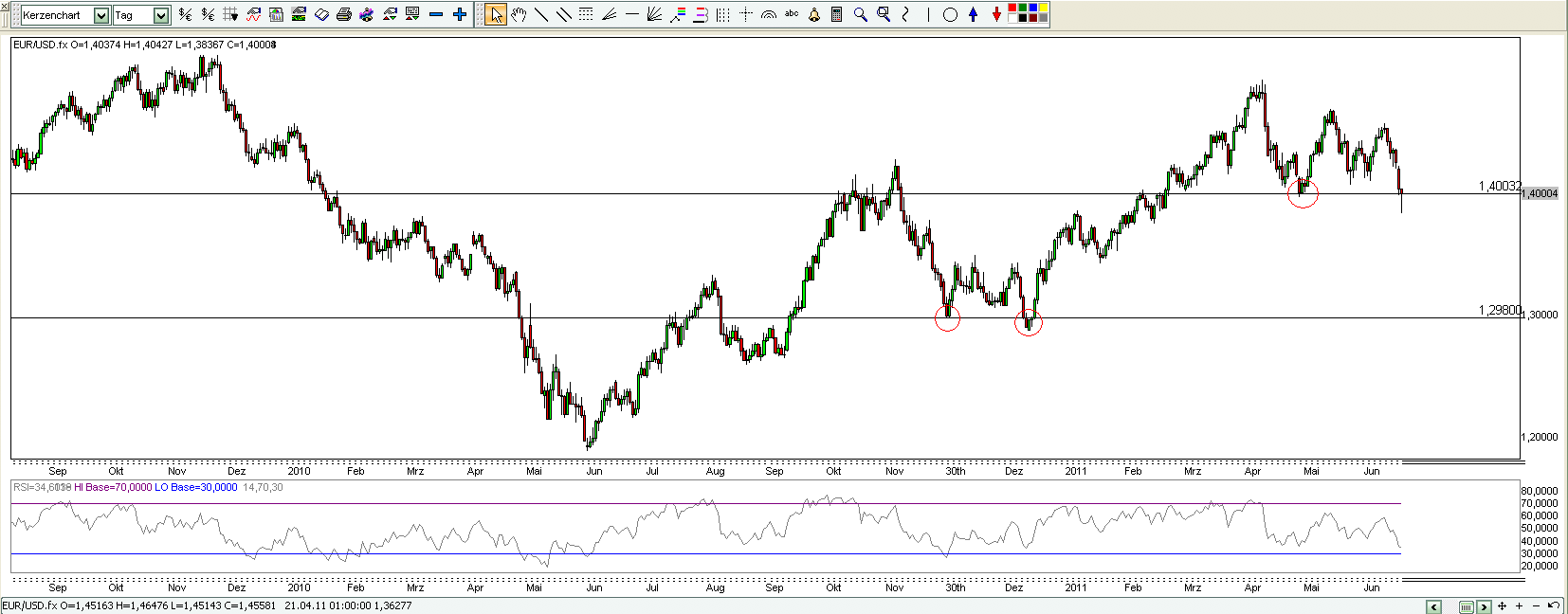Viewport: 1568px width, 614px height.
Task: Pick the yellow color swatch
Action: coord(1044,8)
